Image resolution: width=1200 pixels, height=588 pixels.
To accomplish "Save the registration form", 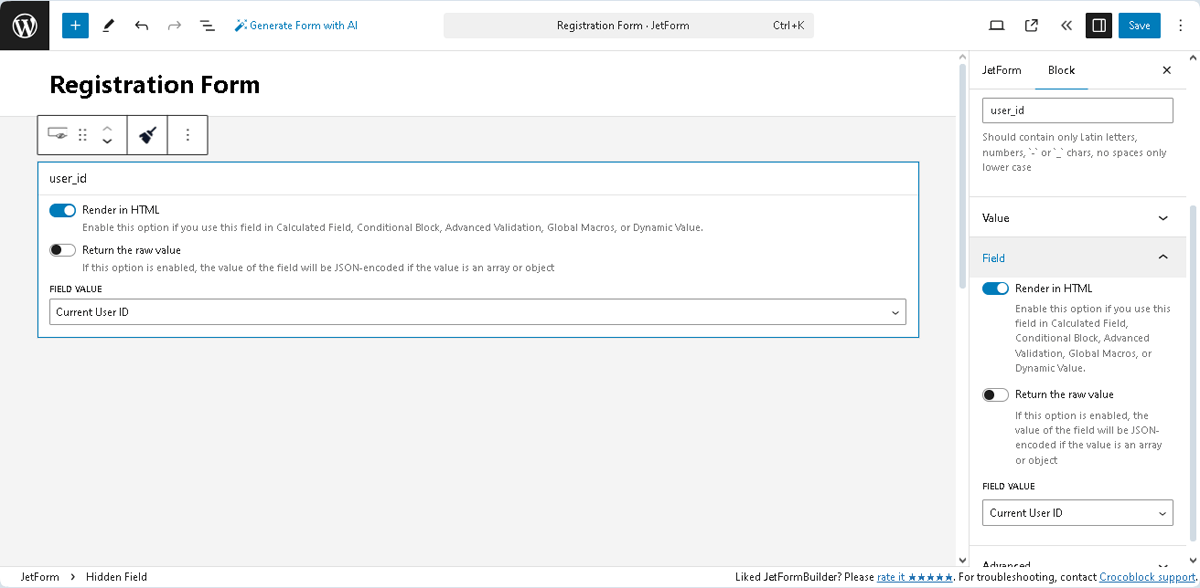I will click(1139, 24).
